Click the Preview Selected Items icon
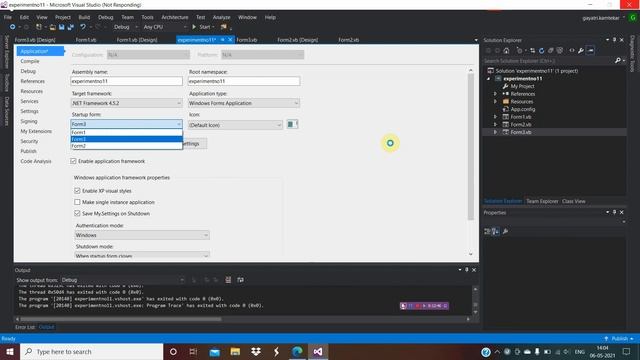Image resolution: width=640 pixels, height=360 pixels. [591, 51]
